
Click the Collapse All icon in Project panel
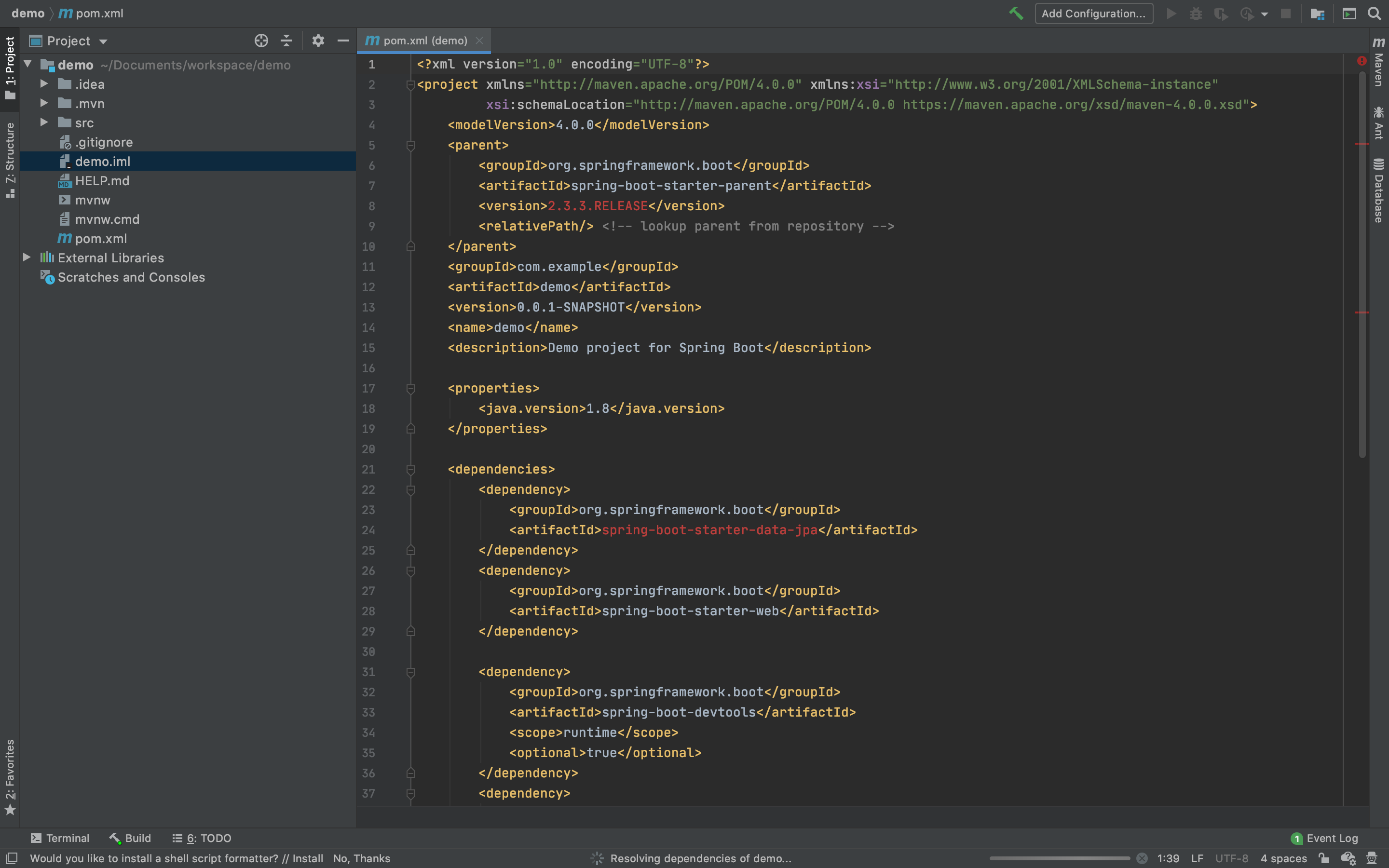pos(286,41)
